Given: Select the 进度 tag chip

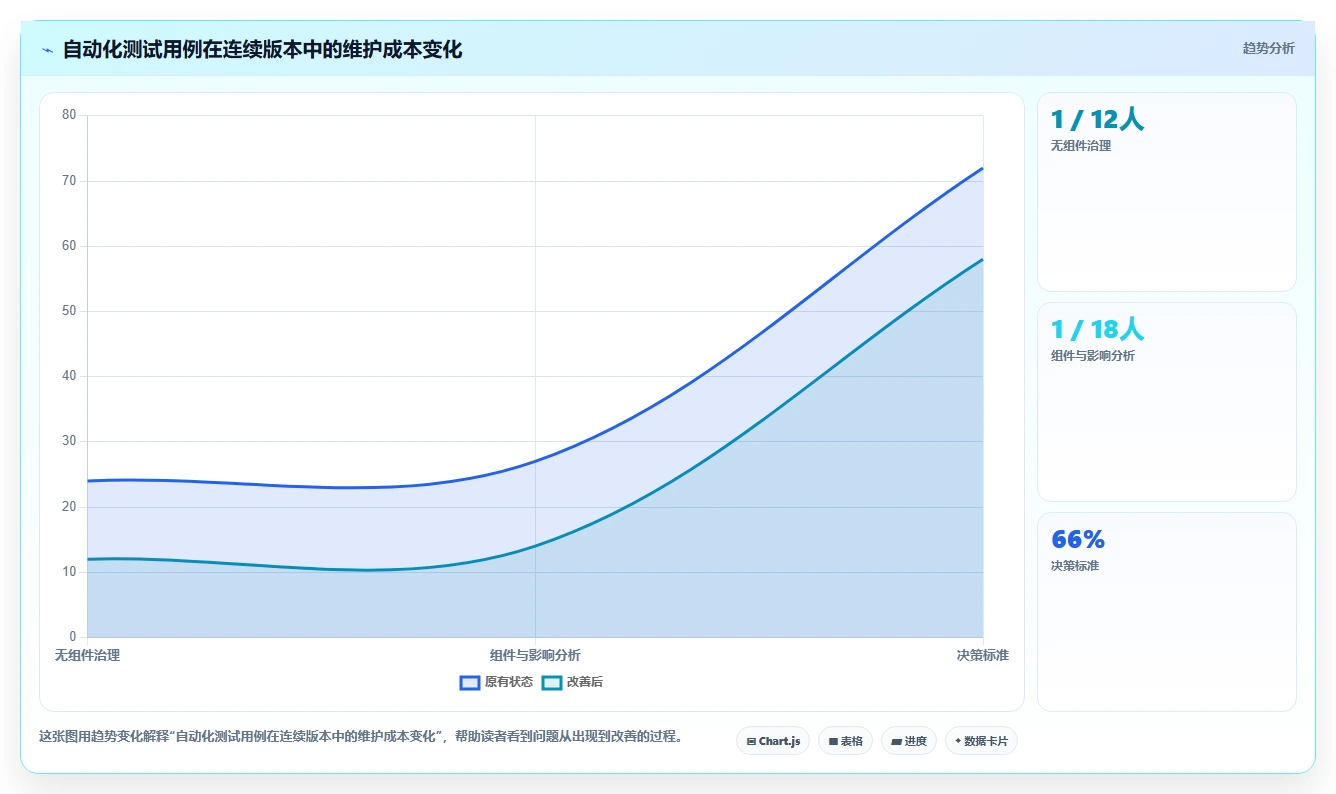Looking at the screenshot, I should 909,741.
